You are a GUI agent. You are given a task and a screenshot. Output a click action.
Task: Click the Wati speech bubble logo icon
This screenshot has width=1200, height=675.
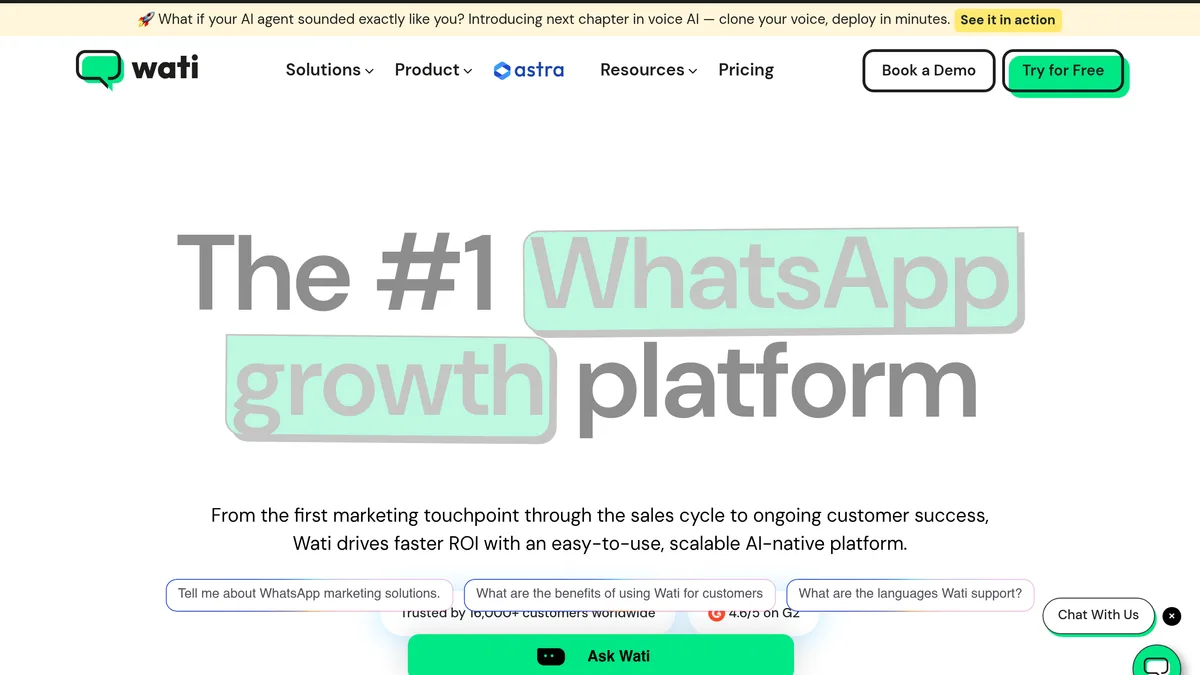99,69
